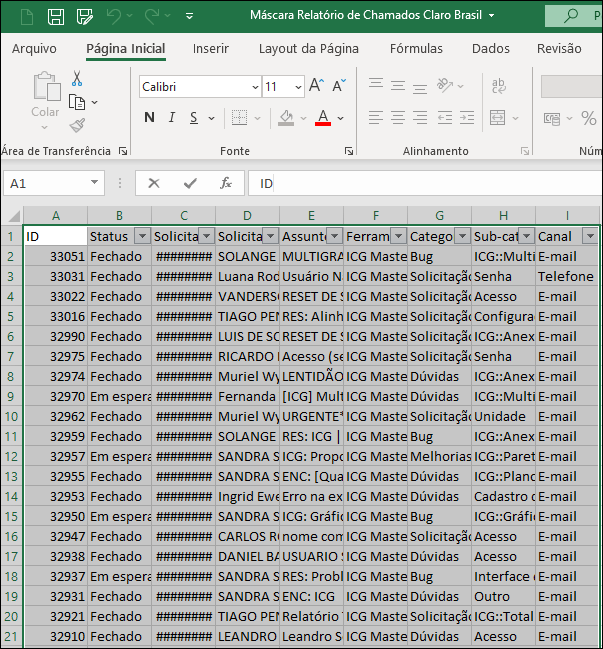Increase indent
The height and width of the screenshot is (649, 603).
[467, 118]
